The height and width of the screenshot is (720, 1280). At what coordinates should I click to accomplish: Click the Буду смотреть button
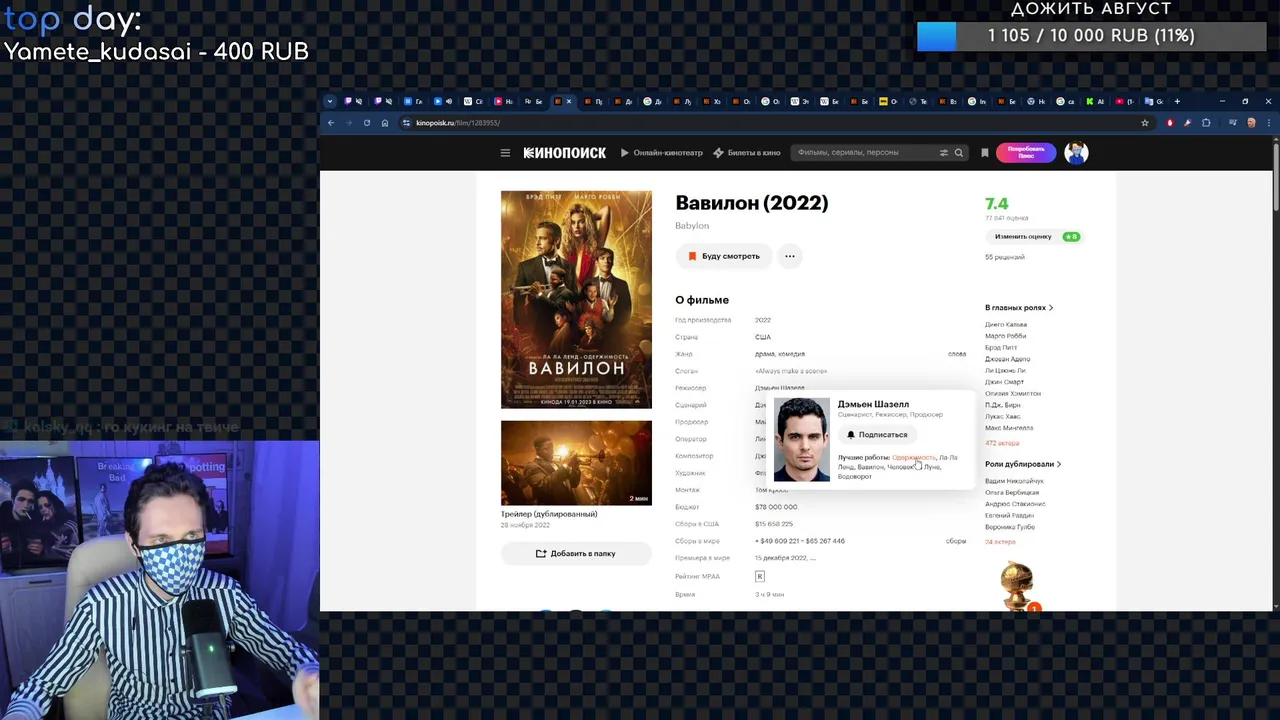724,256
